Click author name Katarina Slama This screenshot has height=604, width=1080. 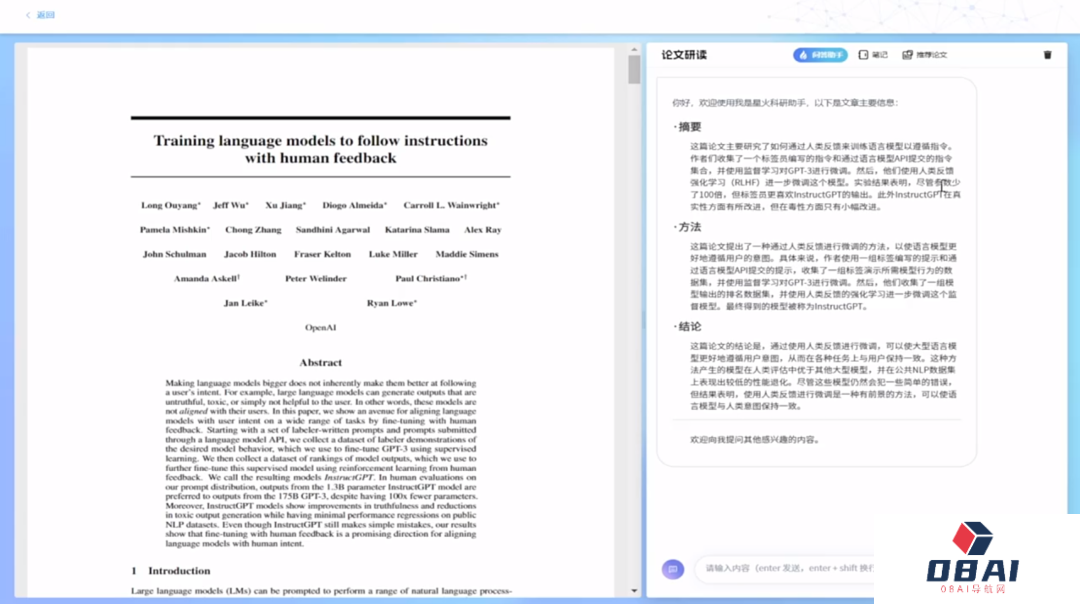click(417, 230)
